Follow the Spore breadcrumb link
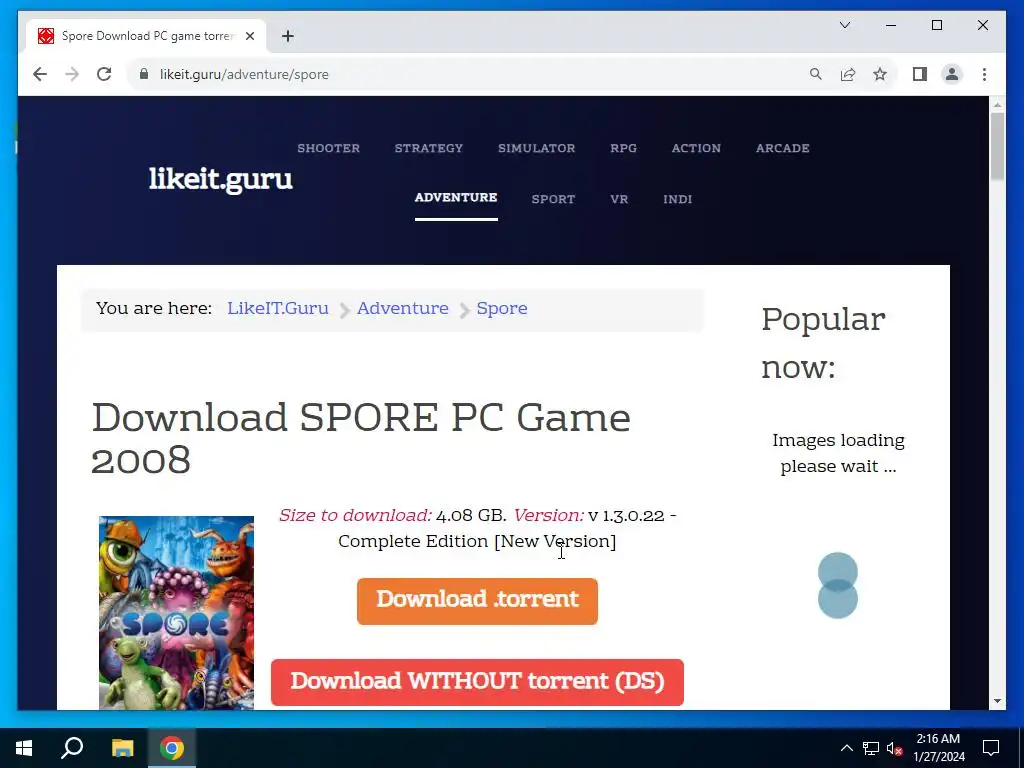The width and height of the screenshot is (1024, 768). 502,309
